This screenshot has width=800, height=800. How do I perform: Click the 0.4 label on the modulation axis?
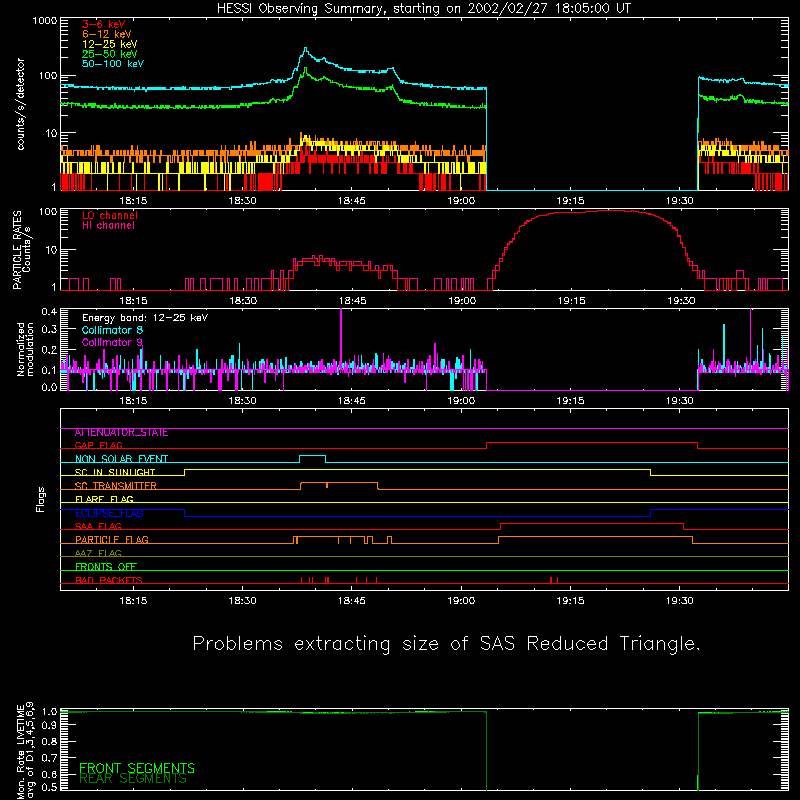(49, 312)
